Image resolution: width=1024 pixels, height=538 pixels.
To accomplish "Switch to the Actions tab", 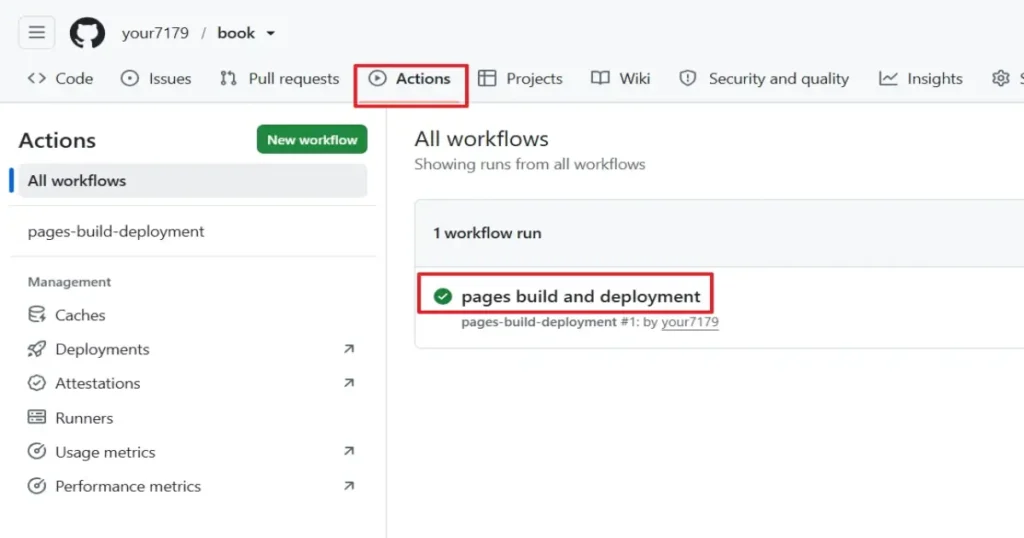I will point(410,79).
